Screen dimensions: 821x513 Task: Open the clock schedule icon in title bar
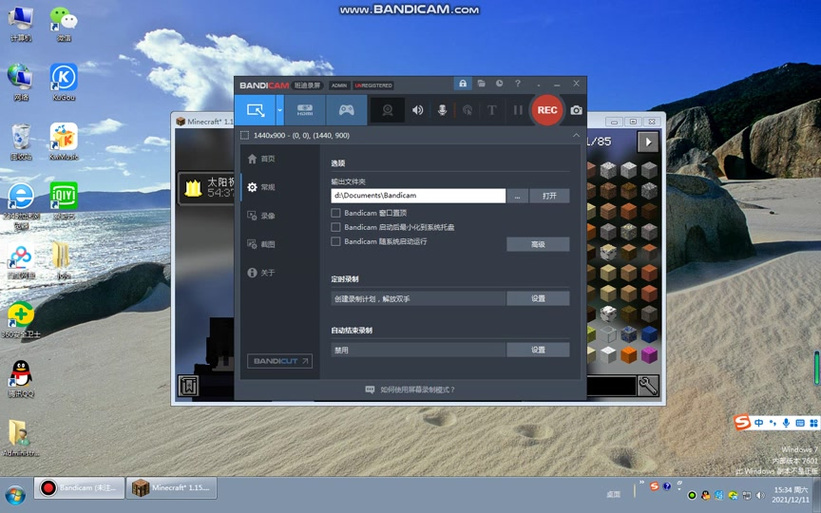pos(500,84)
